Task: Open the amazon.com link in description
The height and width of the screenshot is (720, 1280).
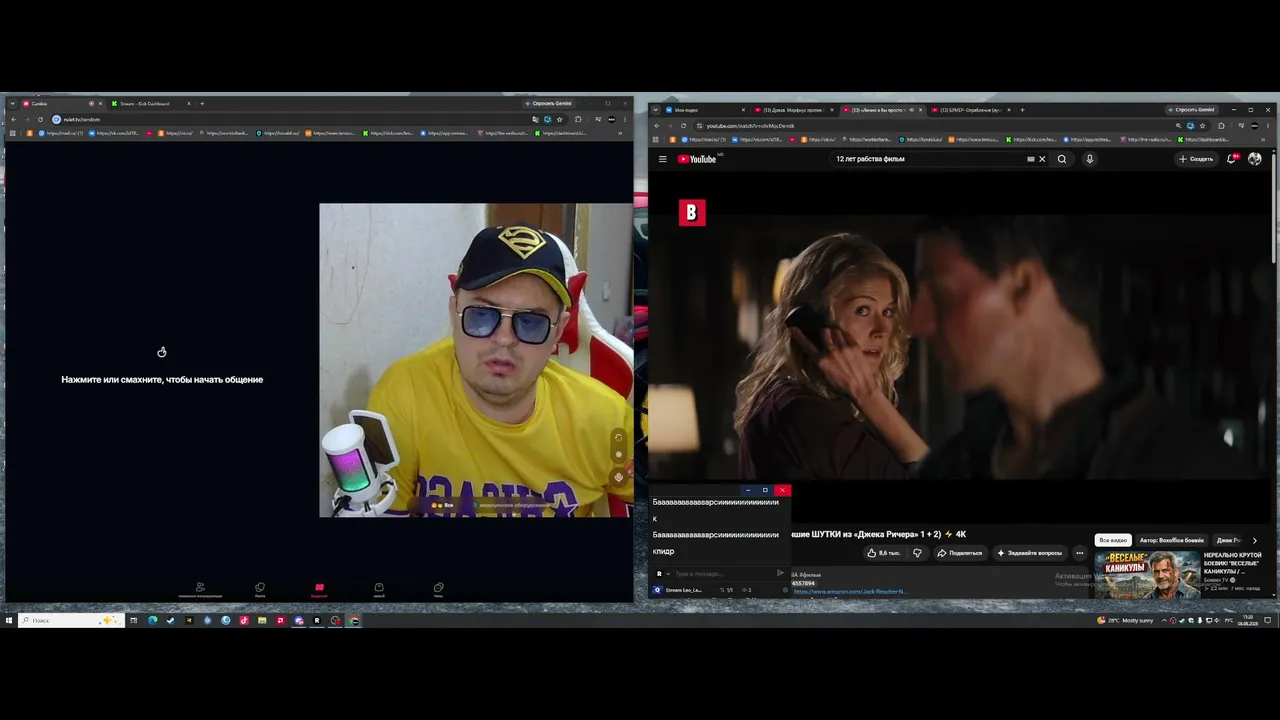Action: [850, 591]
